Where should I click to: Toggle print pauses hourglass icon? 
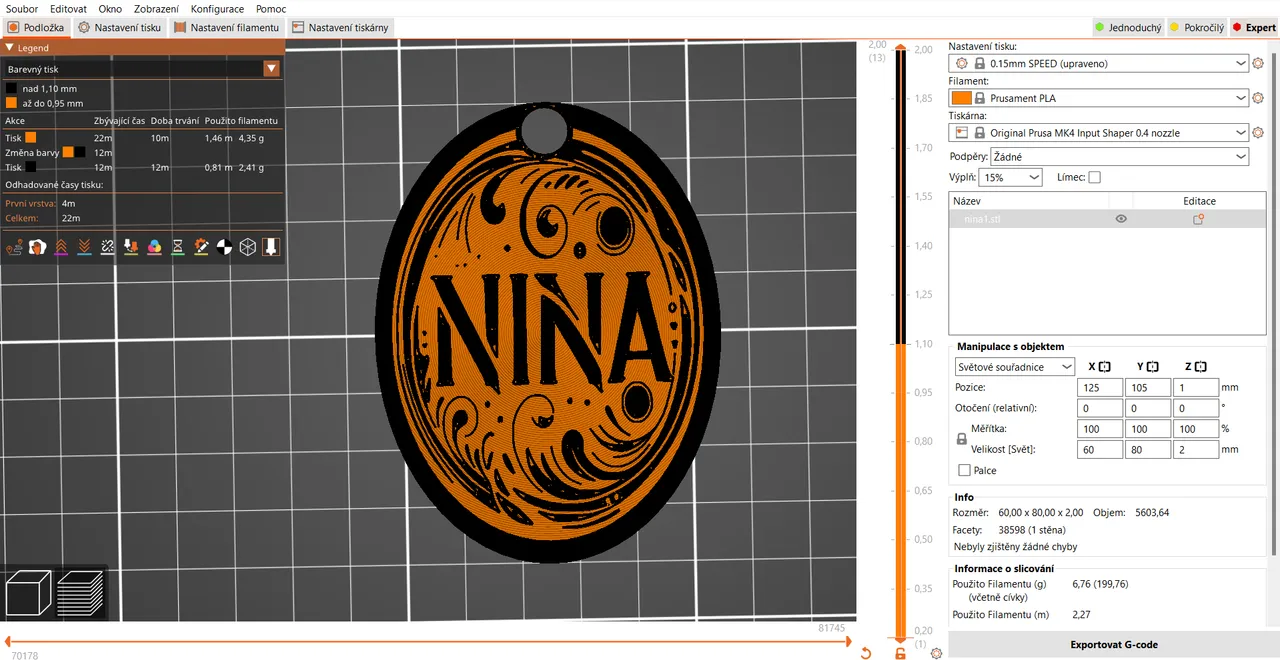pos(178,246)
